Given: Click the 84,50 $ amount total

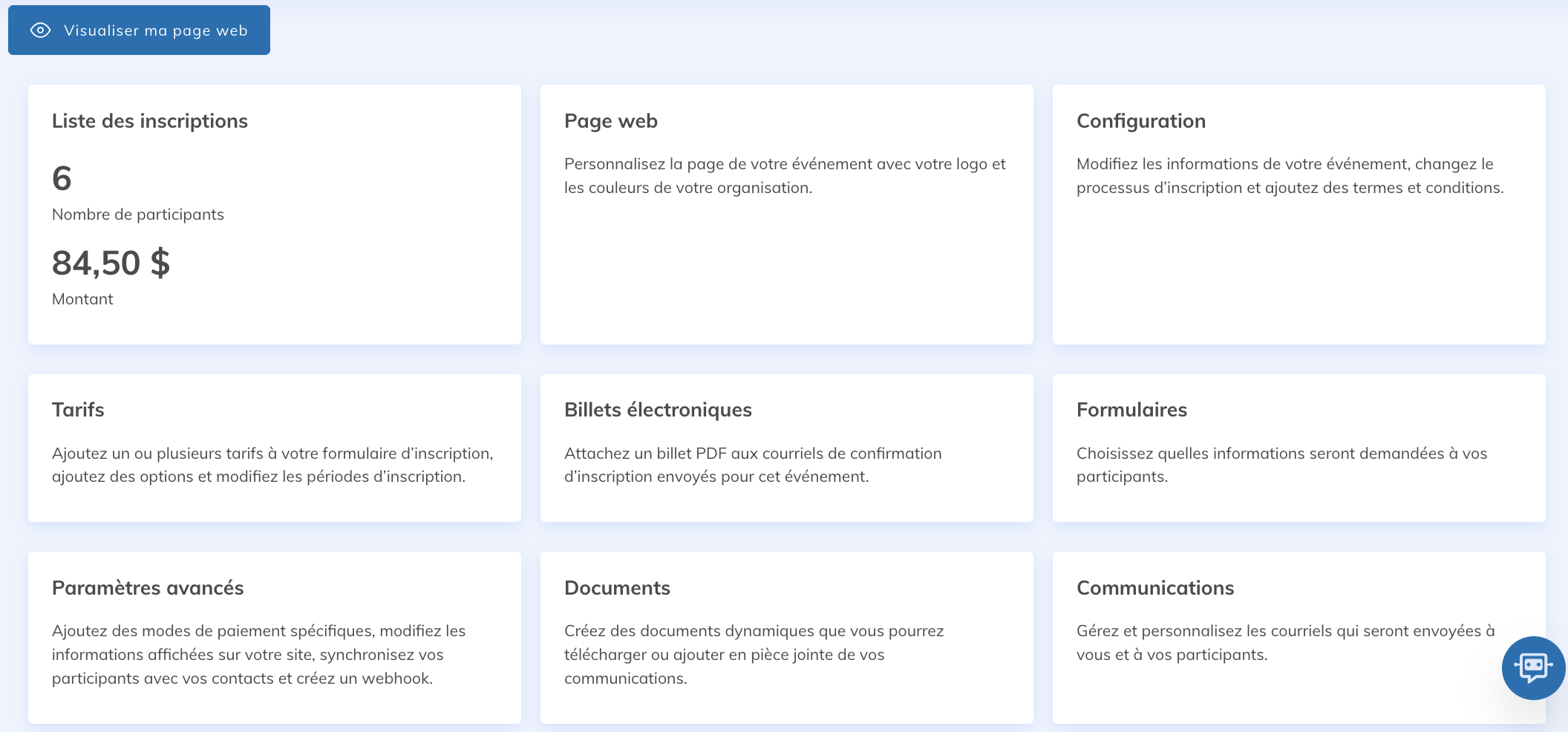Looking at the screenshot, I should tap(111, 263).
